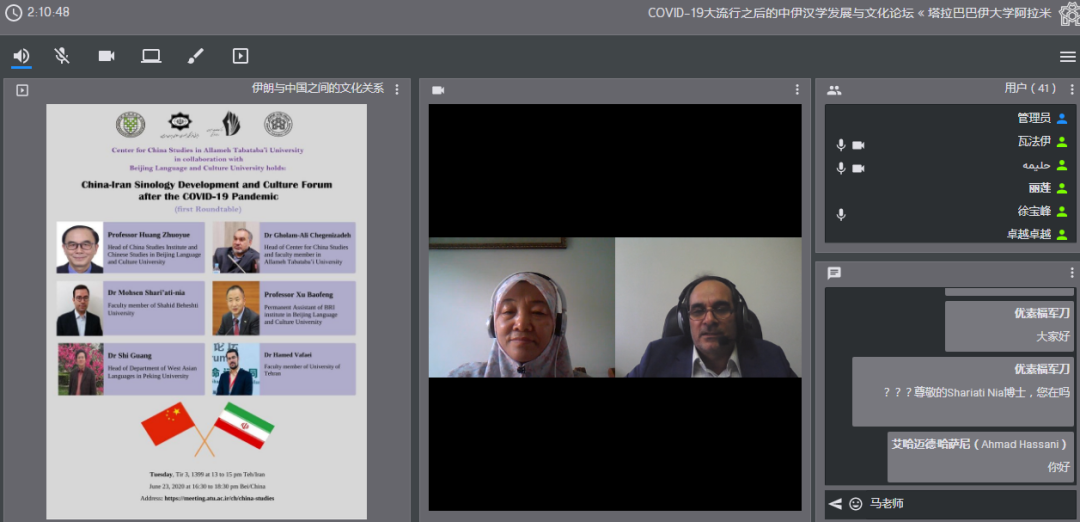This screenshot has height=522, width=1080.
Task: Start screen sharing with laptop icon
Action: pos(151,56)
